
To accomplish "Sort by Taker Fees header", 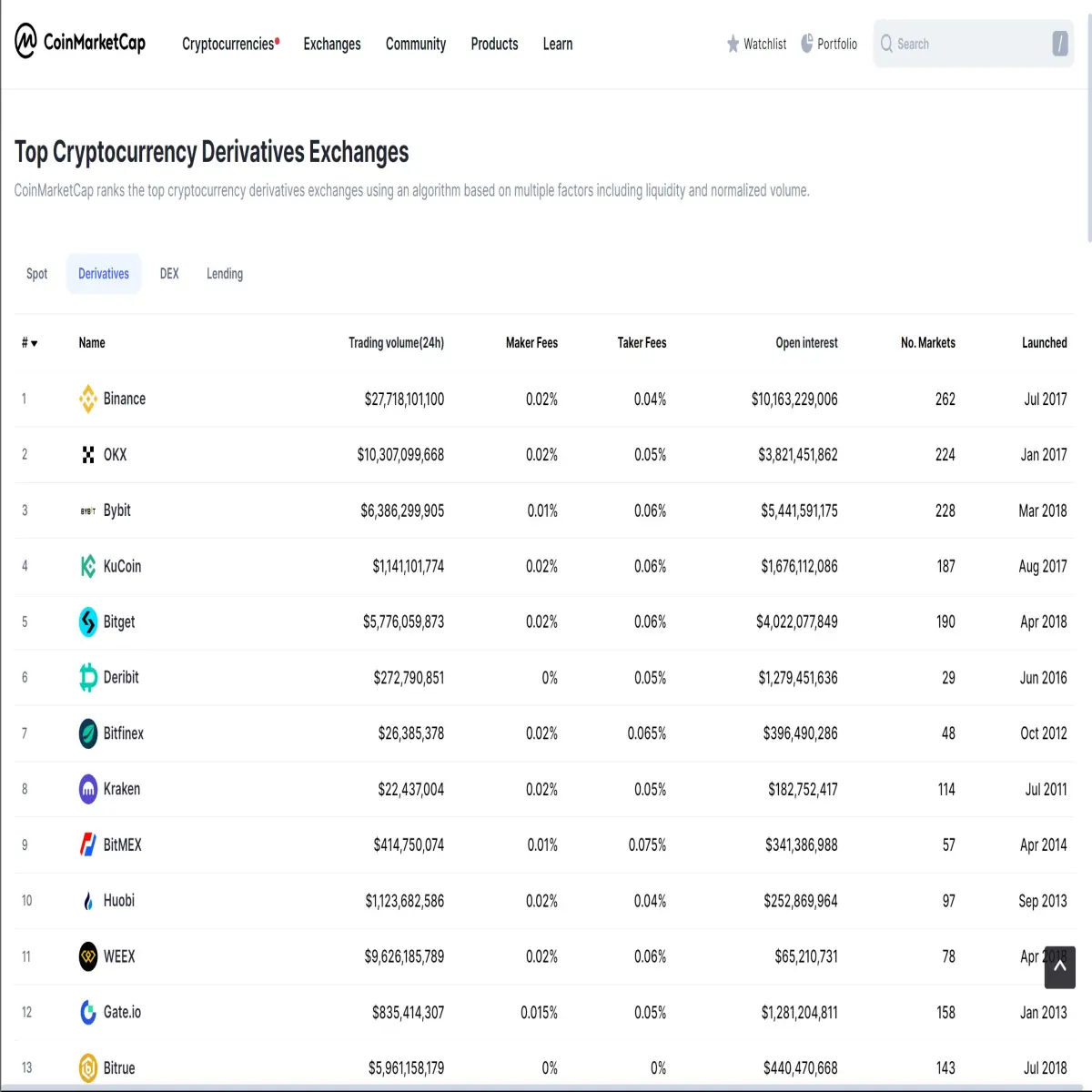I will 642,343.
